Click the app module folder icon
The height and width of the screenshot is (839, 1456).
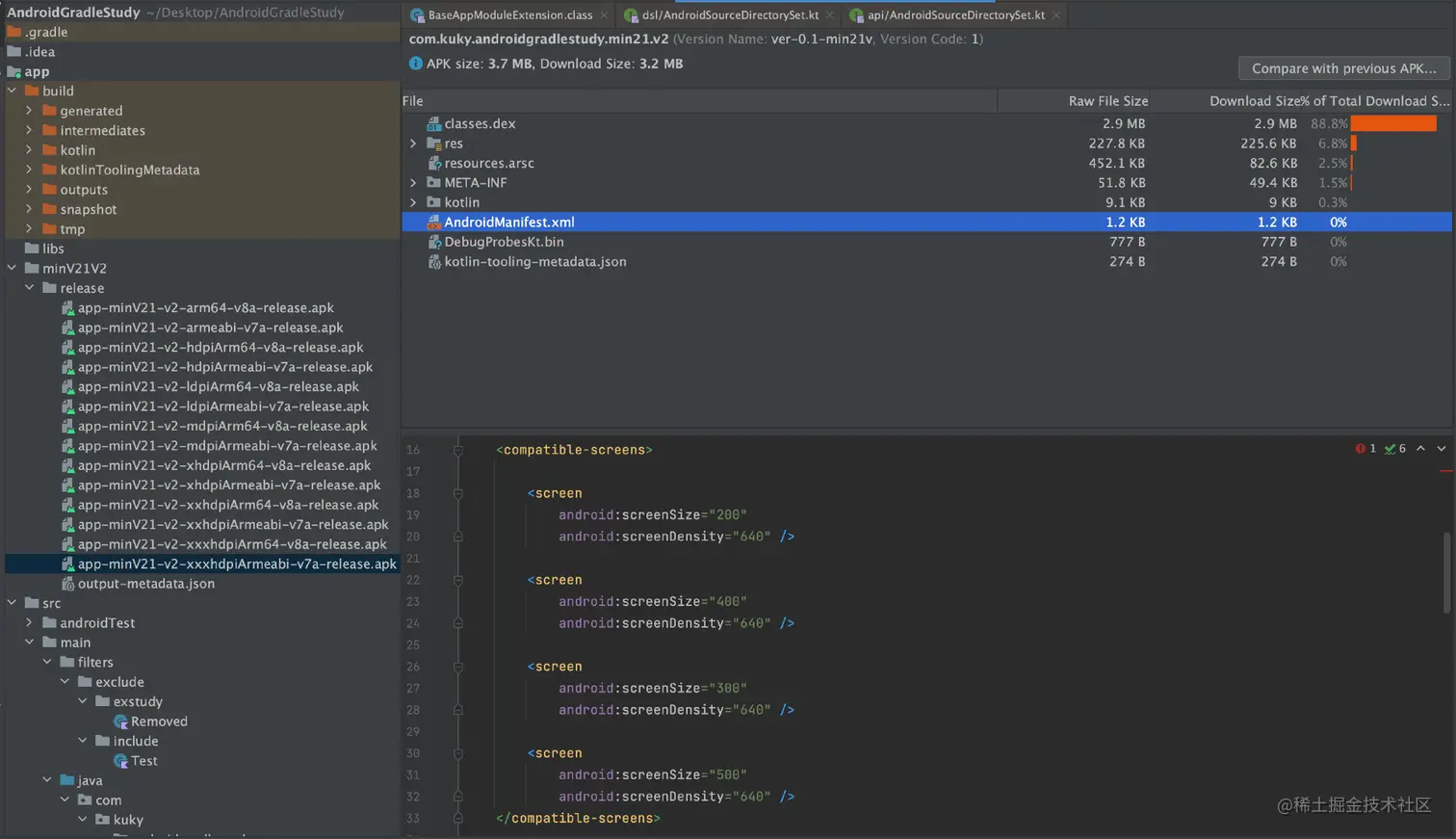[14, 72]
